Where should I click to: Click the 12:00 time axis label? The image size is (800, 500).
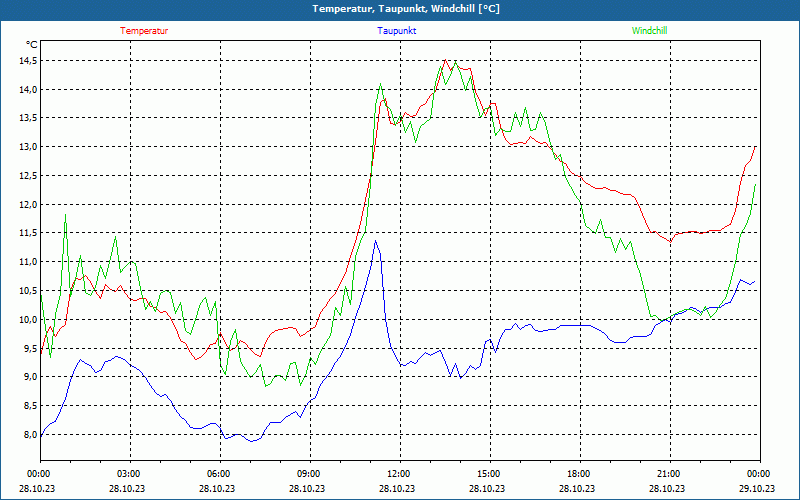[x=398, y=474]
